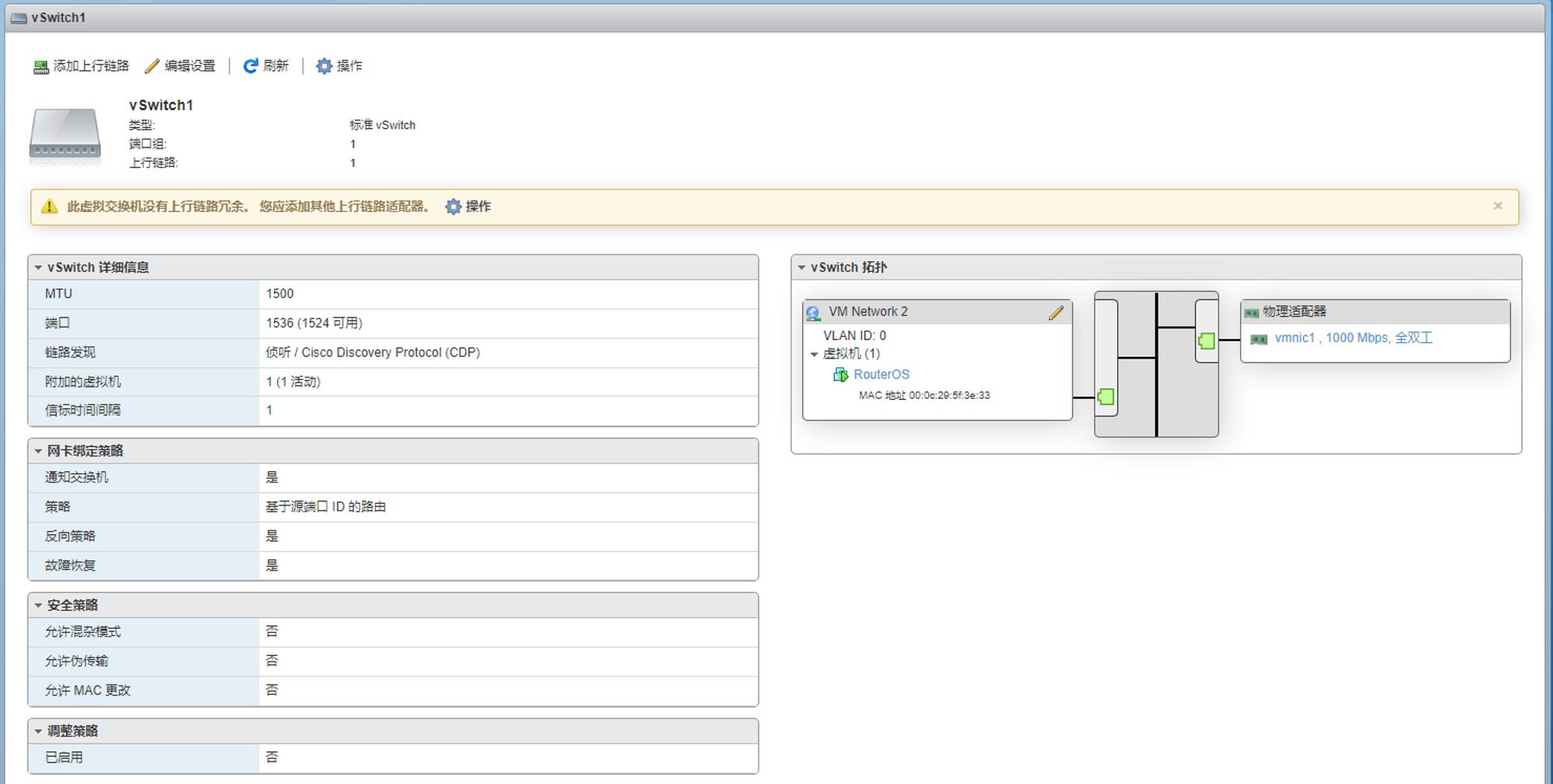Select the green uplink port near physical adapter
Viewport: 1553px width, 784px height.
pos(1206,340)
